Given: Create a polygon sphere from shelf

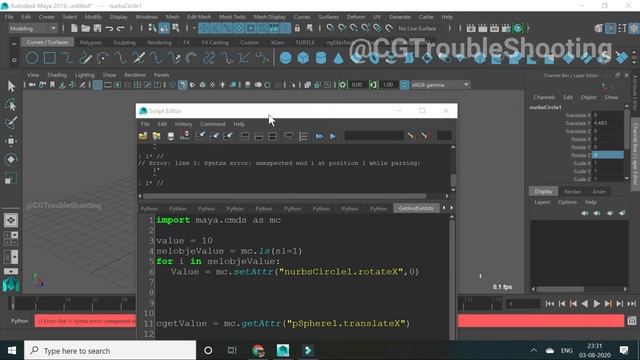Looking at the screenshot, I should coord(286,58).
